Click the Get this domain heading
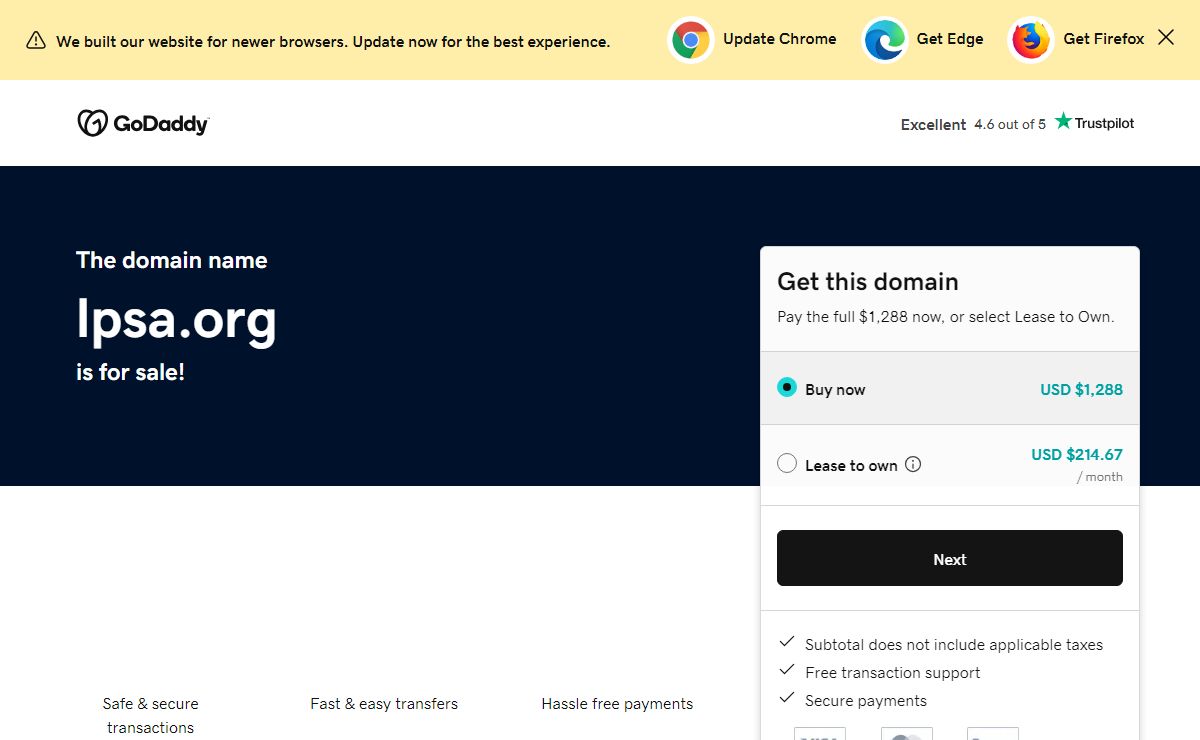1200x740 pixels. tap(868, 281)
